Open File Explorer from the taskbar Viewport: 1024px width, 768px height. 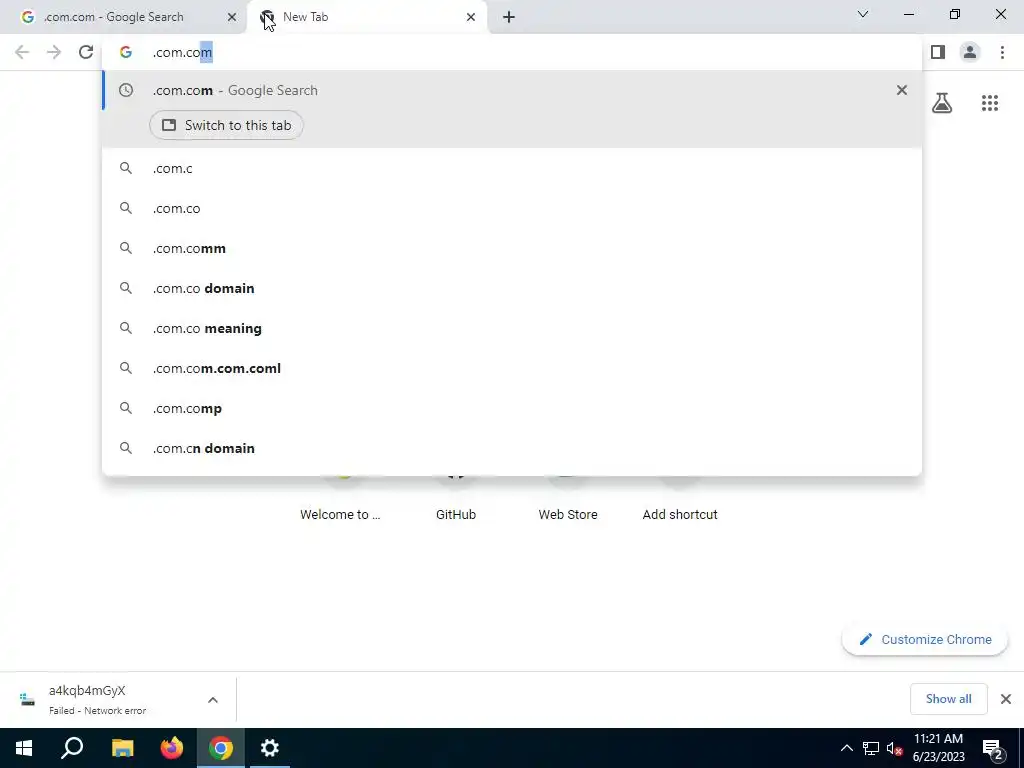(122, 748)
